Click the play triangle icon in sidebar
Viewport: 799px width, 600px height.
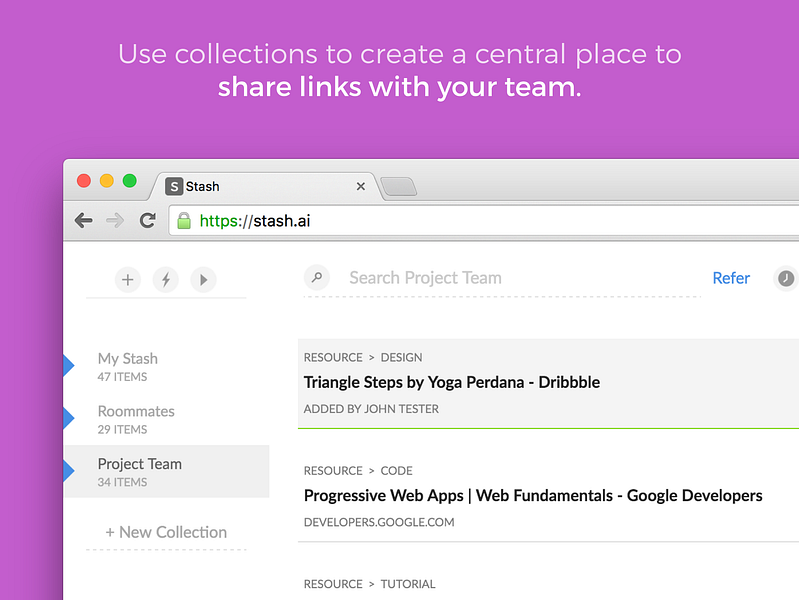(x=203, y=280)
